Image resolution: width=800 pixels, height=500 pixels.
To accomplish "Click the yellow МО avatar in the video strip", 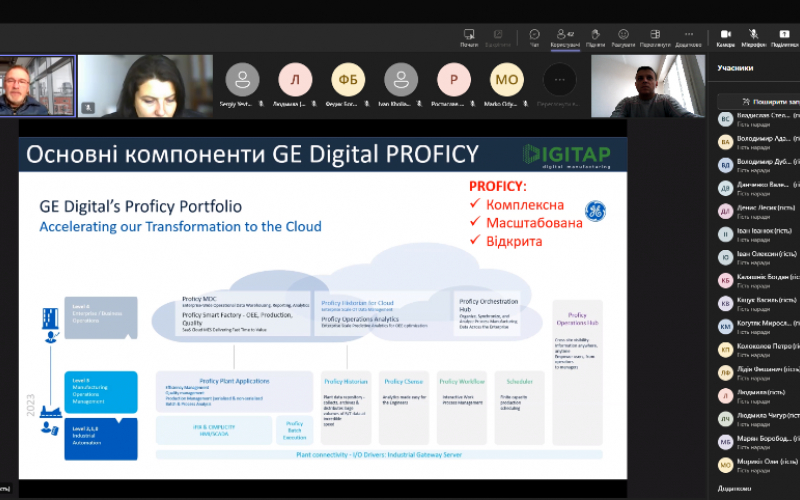I will pyautogui.click(x=507, y=80).
